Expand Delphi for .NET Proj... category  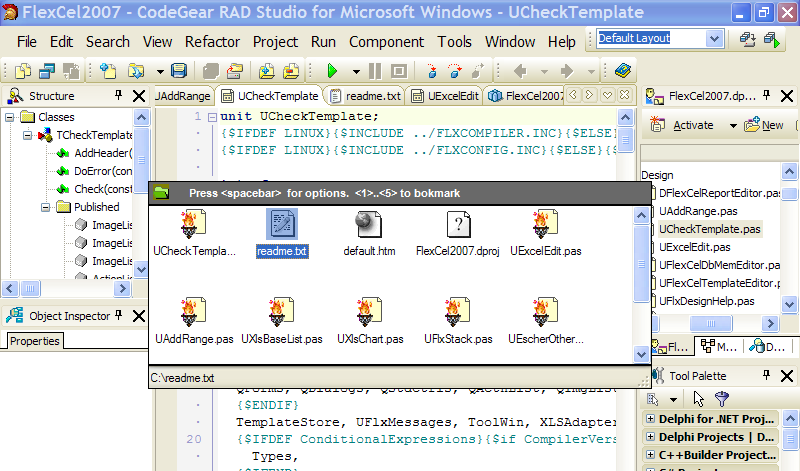tap(650, 419)
